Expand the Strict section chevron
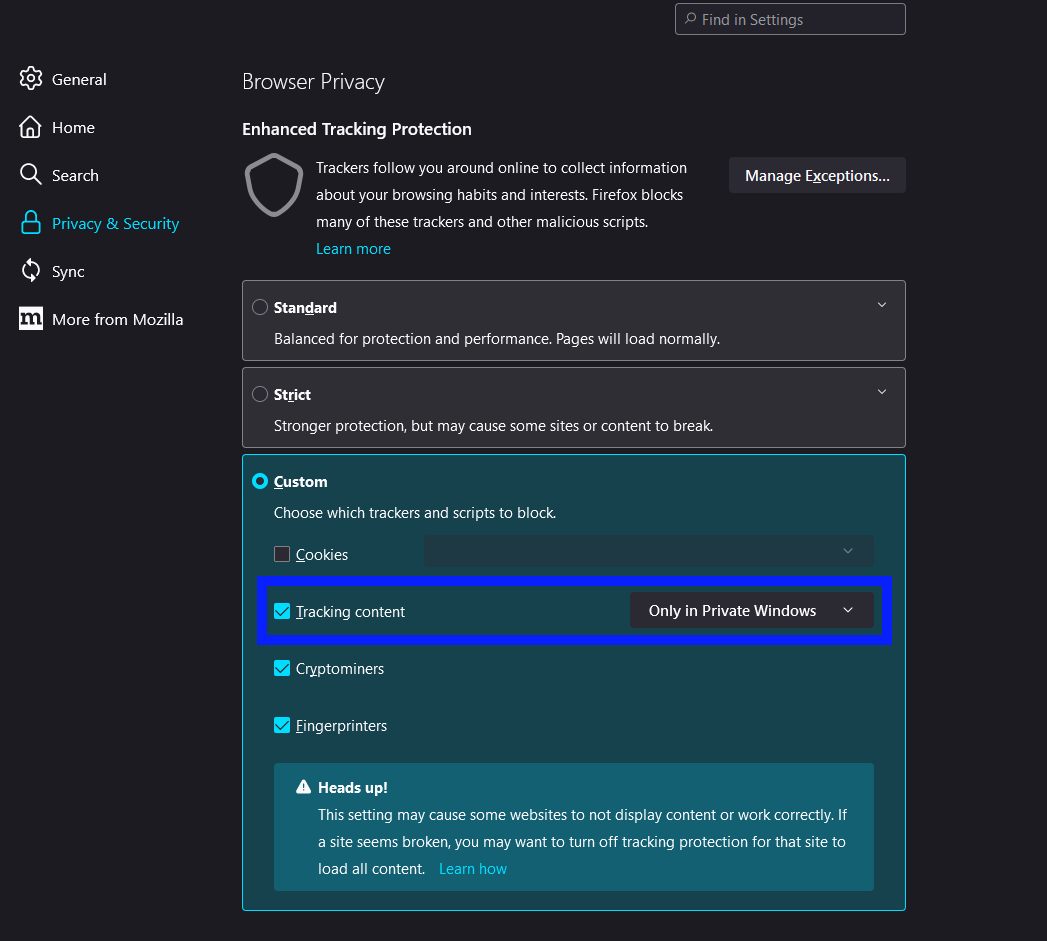This screenshot has width=1047, height=941. point(881,392)
